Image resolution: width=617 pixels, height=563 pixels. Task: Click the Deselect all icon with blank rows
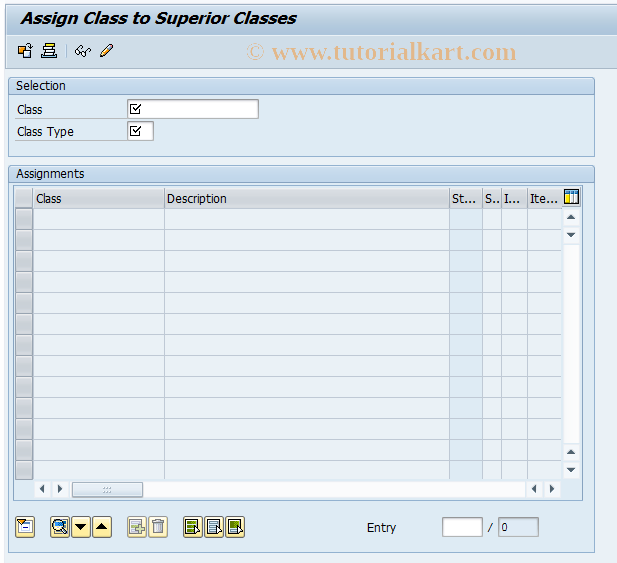(x=214, y=527)
